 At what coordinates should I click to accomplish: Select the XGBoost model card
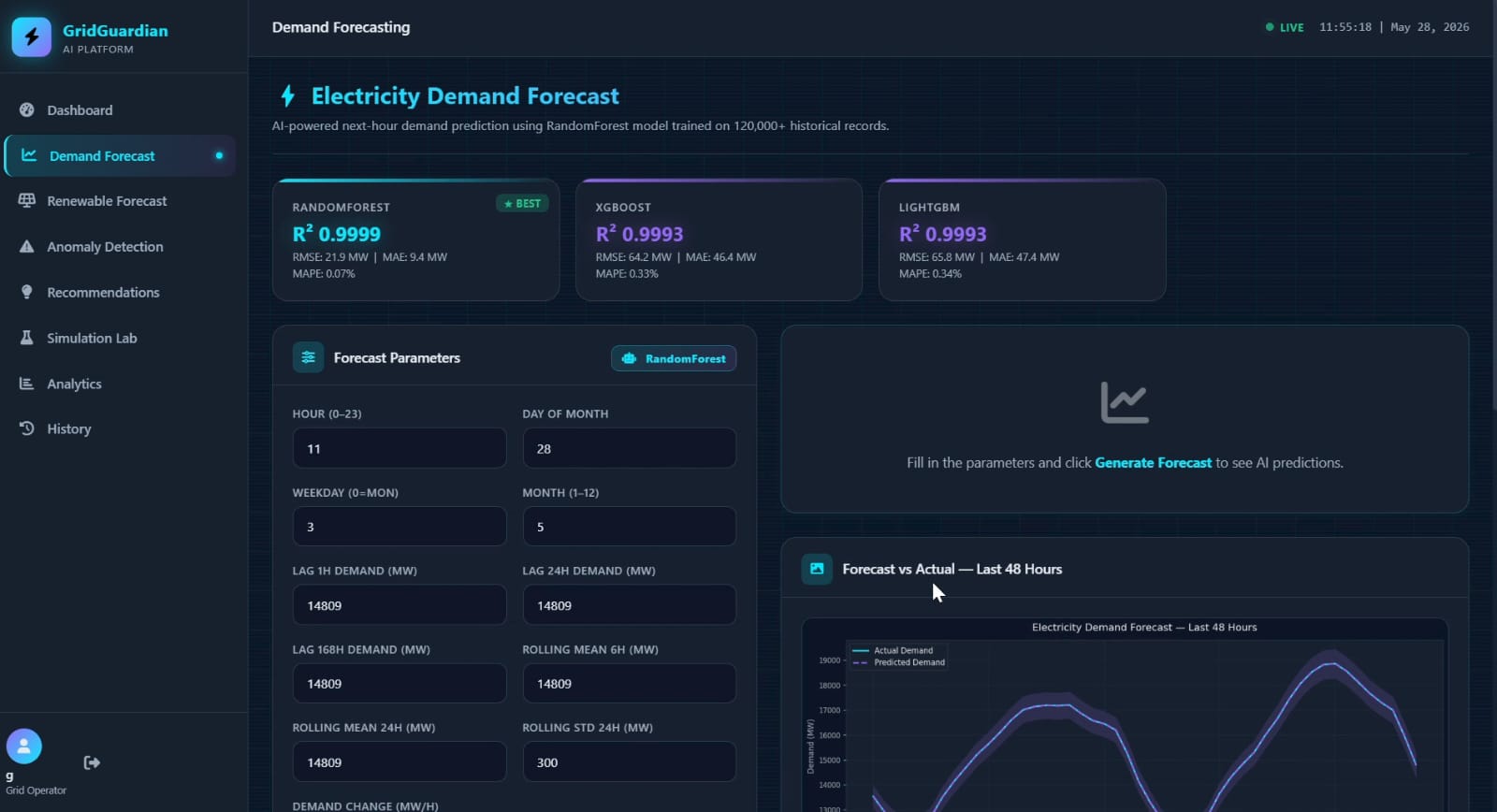coord(719,239)
